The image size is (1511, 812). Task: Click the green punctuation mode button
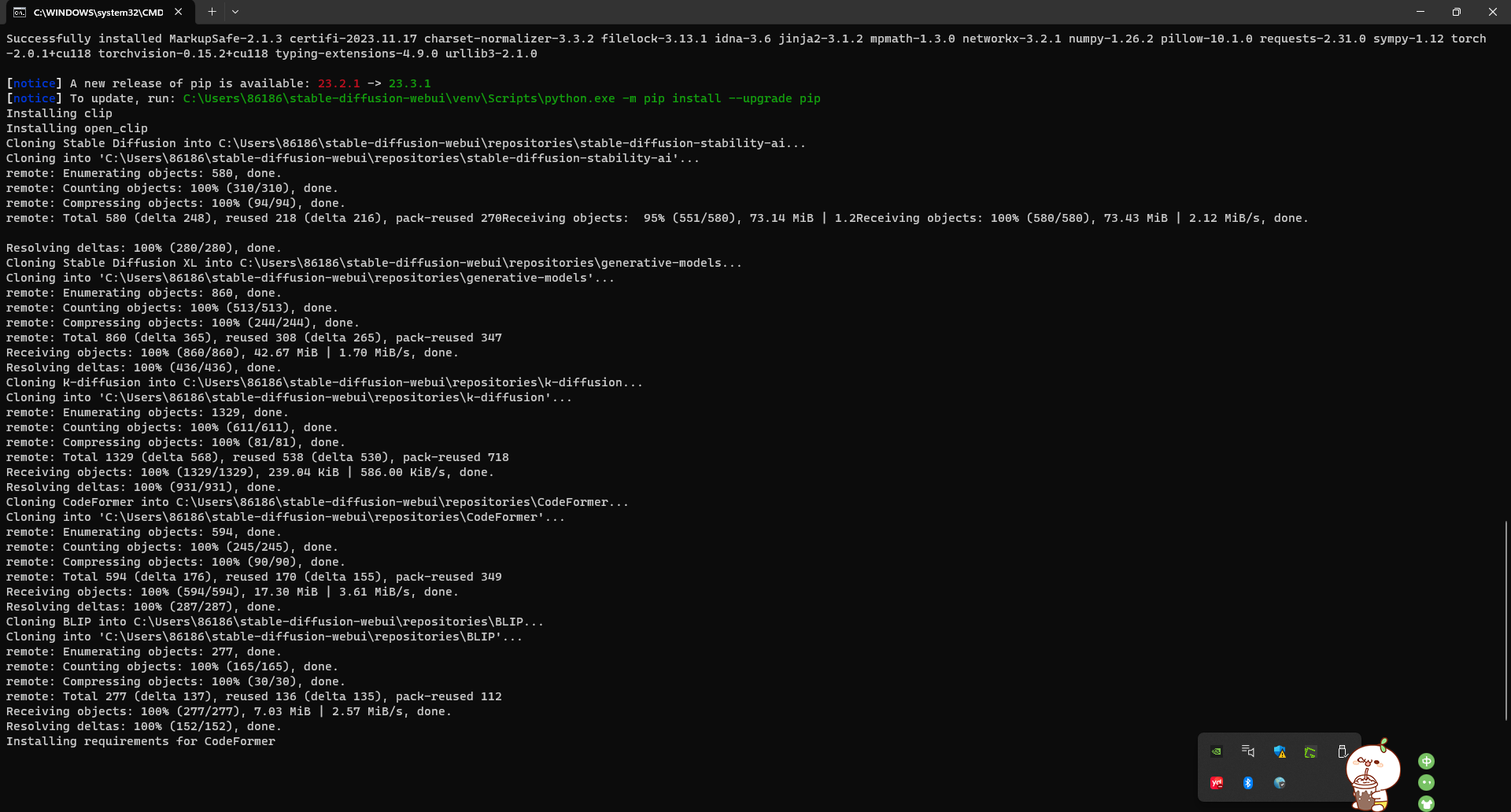click(x=1426, y=783)
